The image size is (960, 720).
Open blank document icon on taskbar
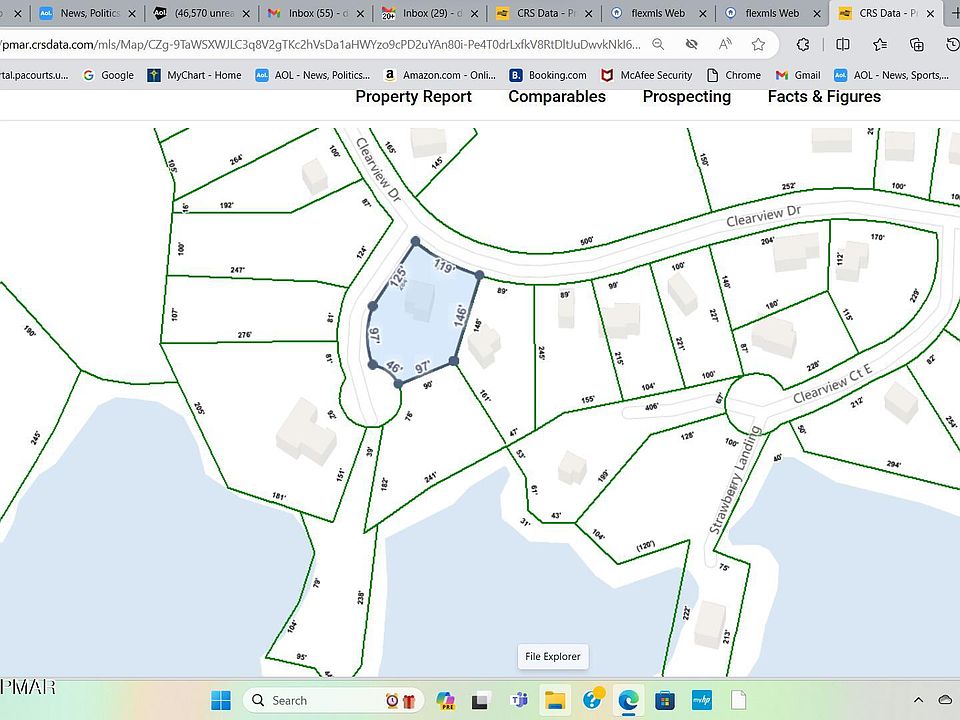738,700
